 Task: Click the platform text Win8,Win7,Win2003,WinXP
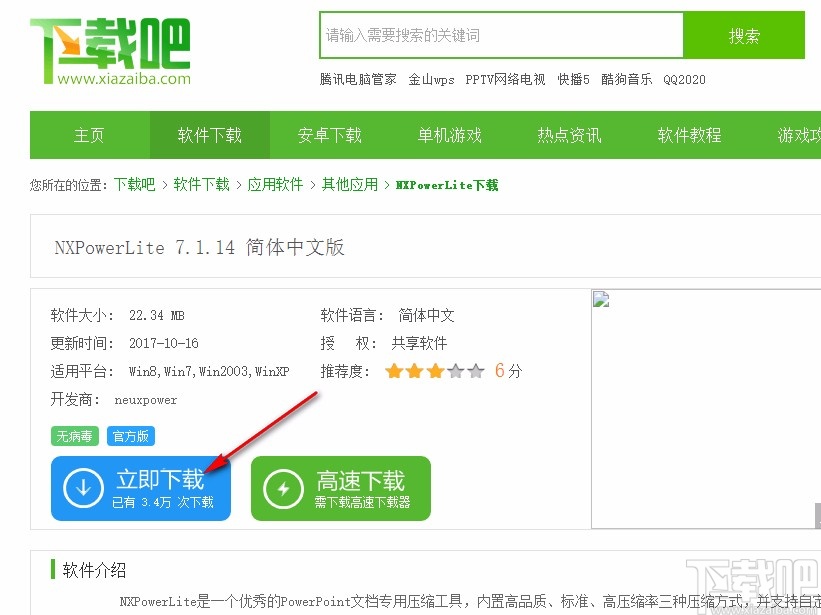point(209,372)
